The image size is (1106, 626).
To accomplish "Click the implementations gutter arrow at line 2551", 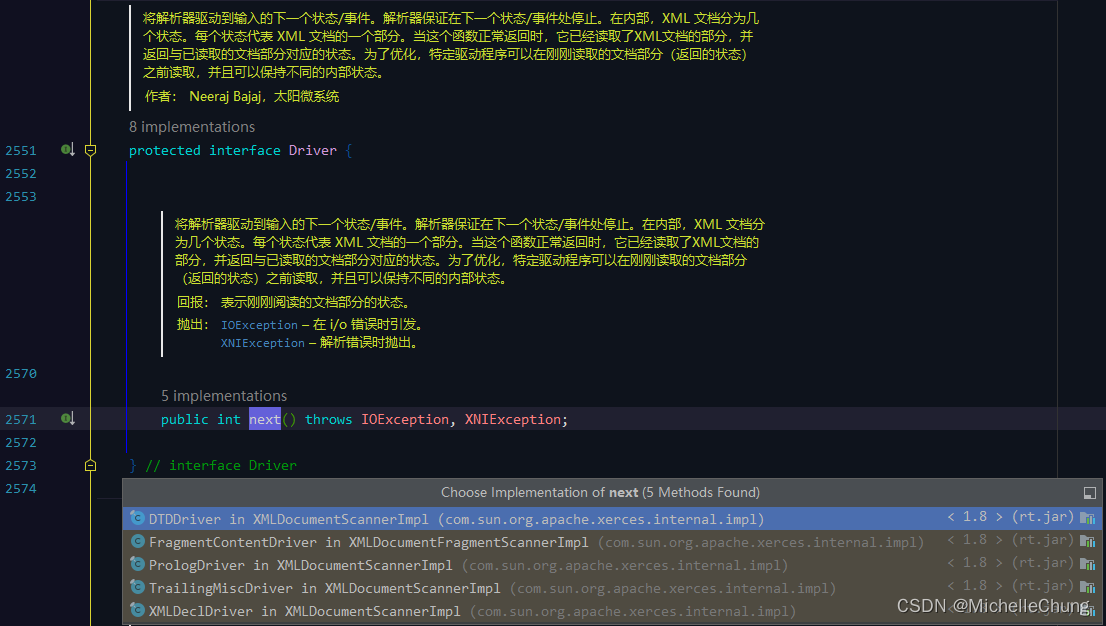I will (67, 149).
